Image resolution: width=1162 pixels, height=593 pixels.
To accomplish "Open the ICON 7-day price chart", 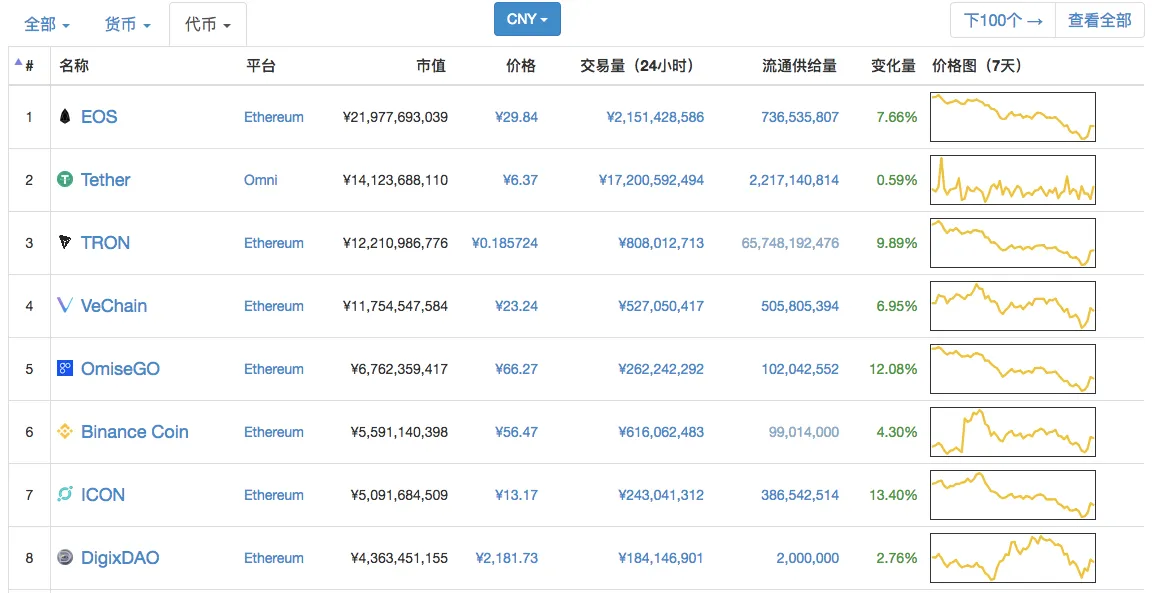I will [x=1013, y=494].
